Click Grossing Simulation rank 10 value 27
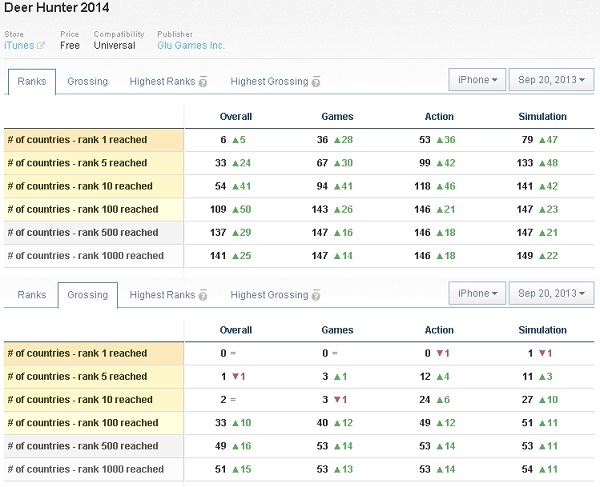This screenshot has width=600, height=487. pyautogui.click(x=527, y=399)
